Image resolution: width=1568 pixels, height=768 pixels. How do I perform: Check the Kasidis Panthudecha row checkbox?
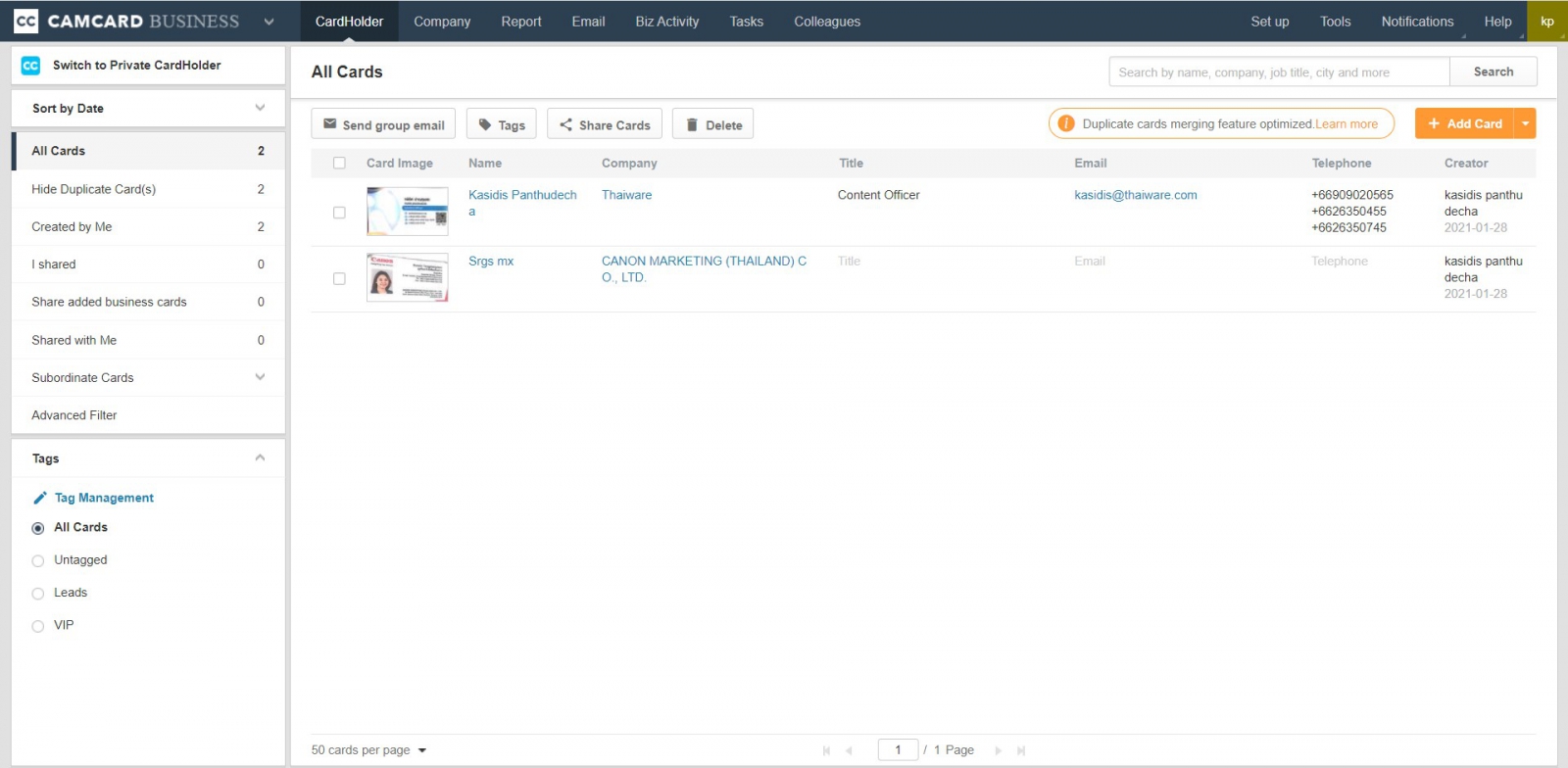pyautogui.click(x=339, y=213)
